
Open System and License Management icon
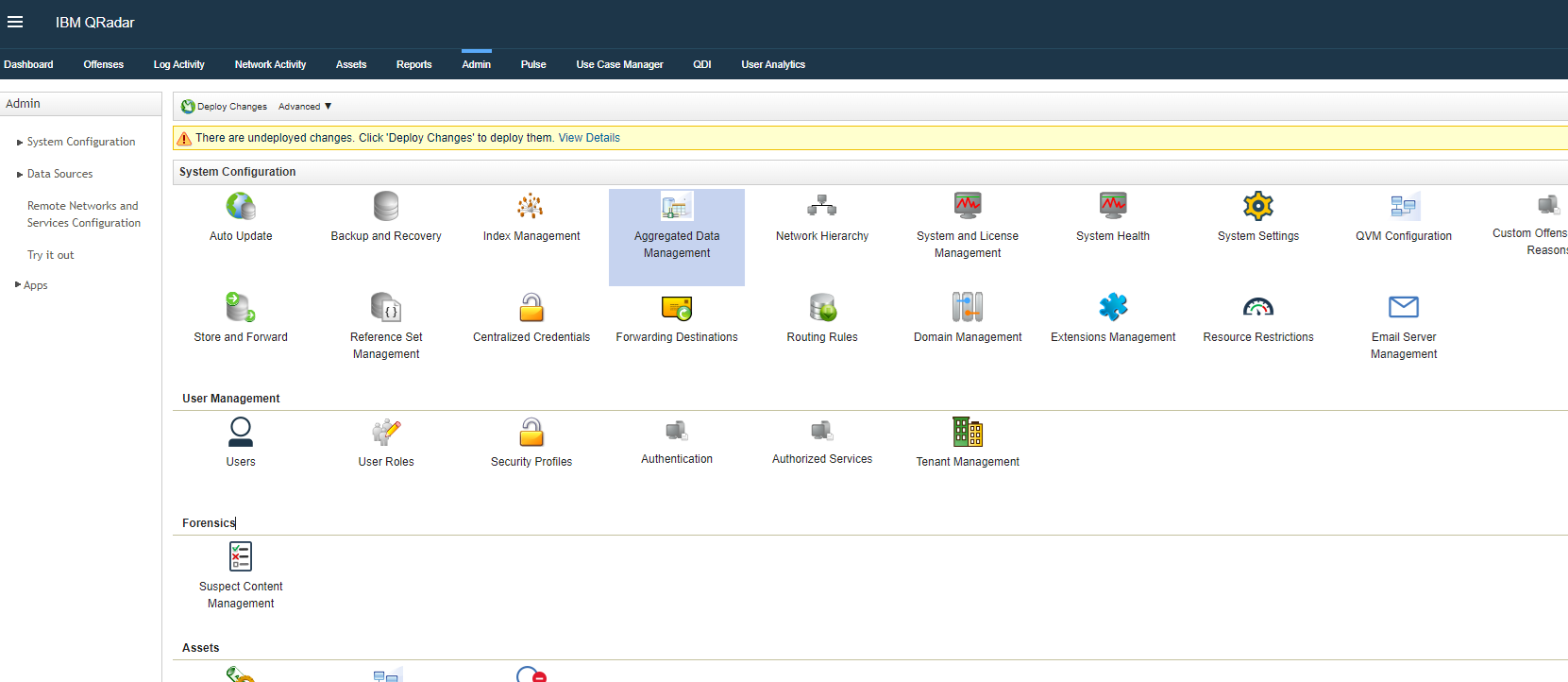click(968, 206)
